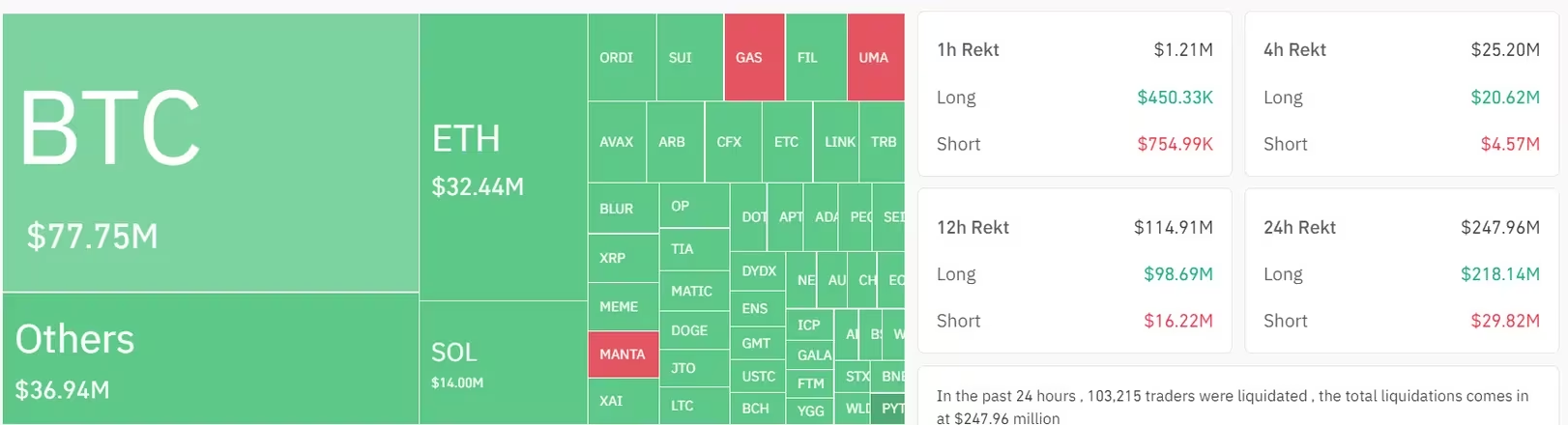Select the LTC tile
Image resolution: width=1568 pixels, height=425 pixels.
pyautogui.click(x=693, y=406)
